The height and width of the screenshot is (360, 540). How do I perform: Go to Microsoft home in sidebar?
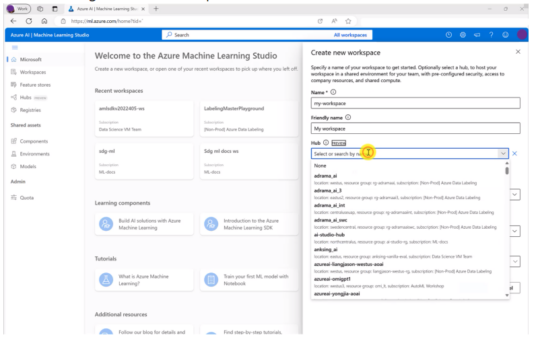30,60
